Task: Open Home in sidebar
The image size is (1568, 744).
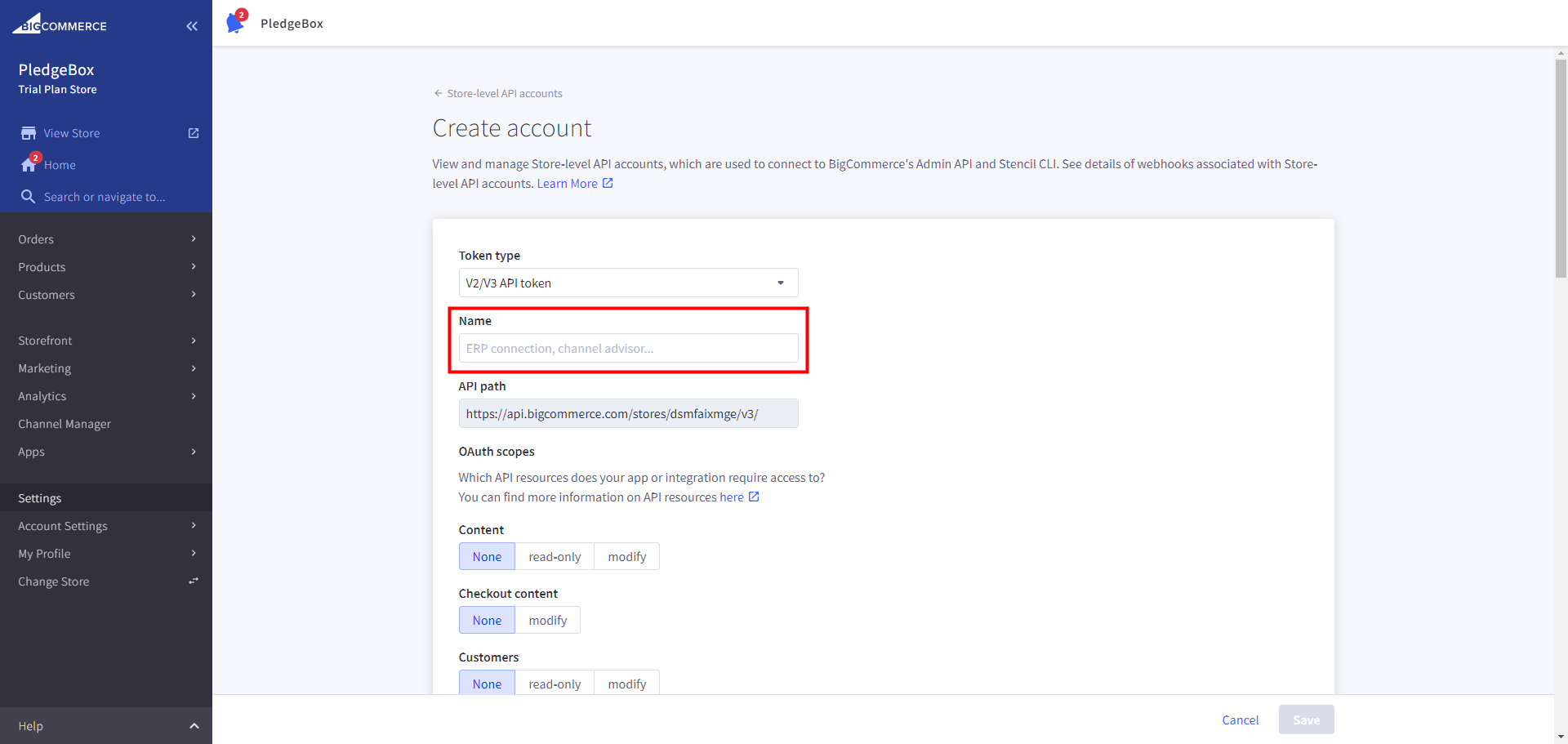Action: 60,165
